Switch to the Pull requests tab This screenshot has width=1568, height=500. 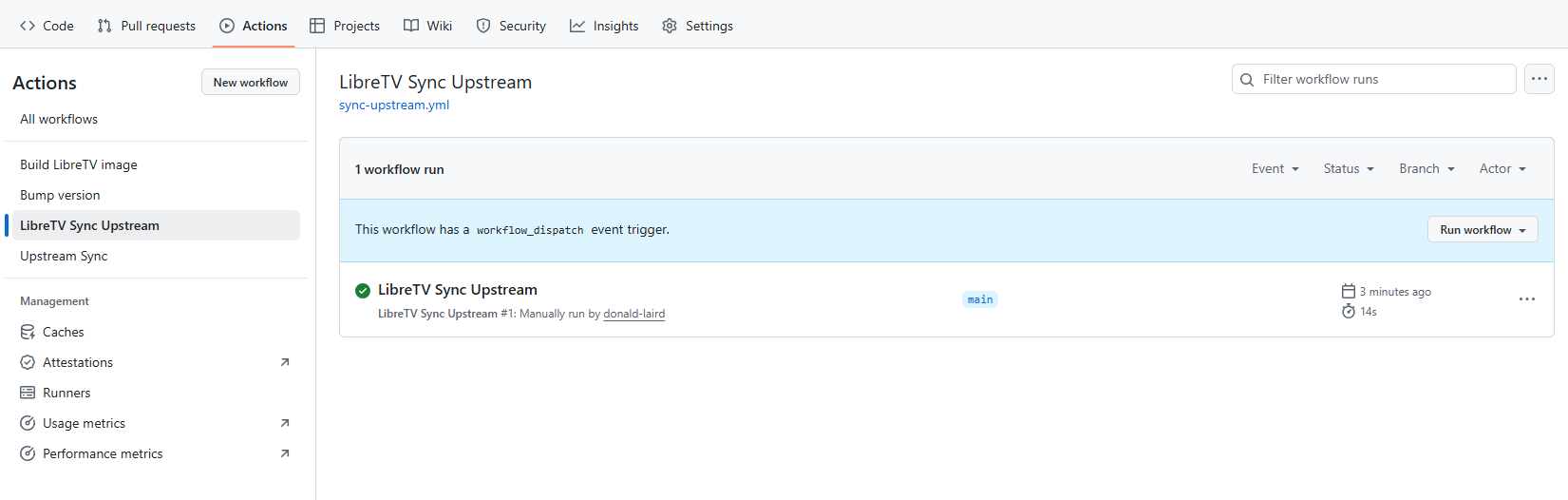146,26
